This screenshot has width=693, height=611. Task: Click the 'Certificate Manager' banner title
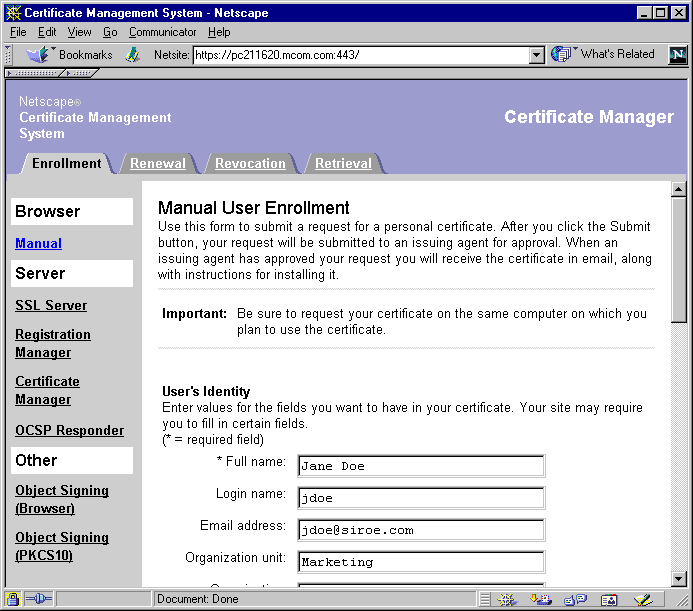point(589,117)
